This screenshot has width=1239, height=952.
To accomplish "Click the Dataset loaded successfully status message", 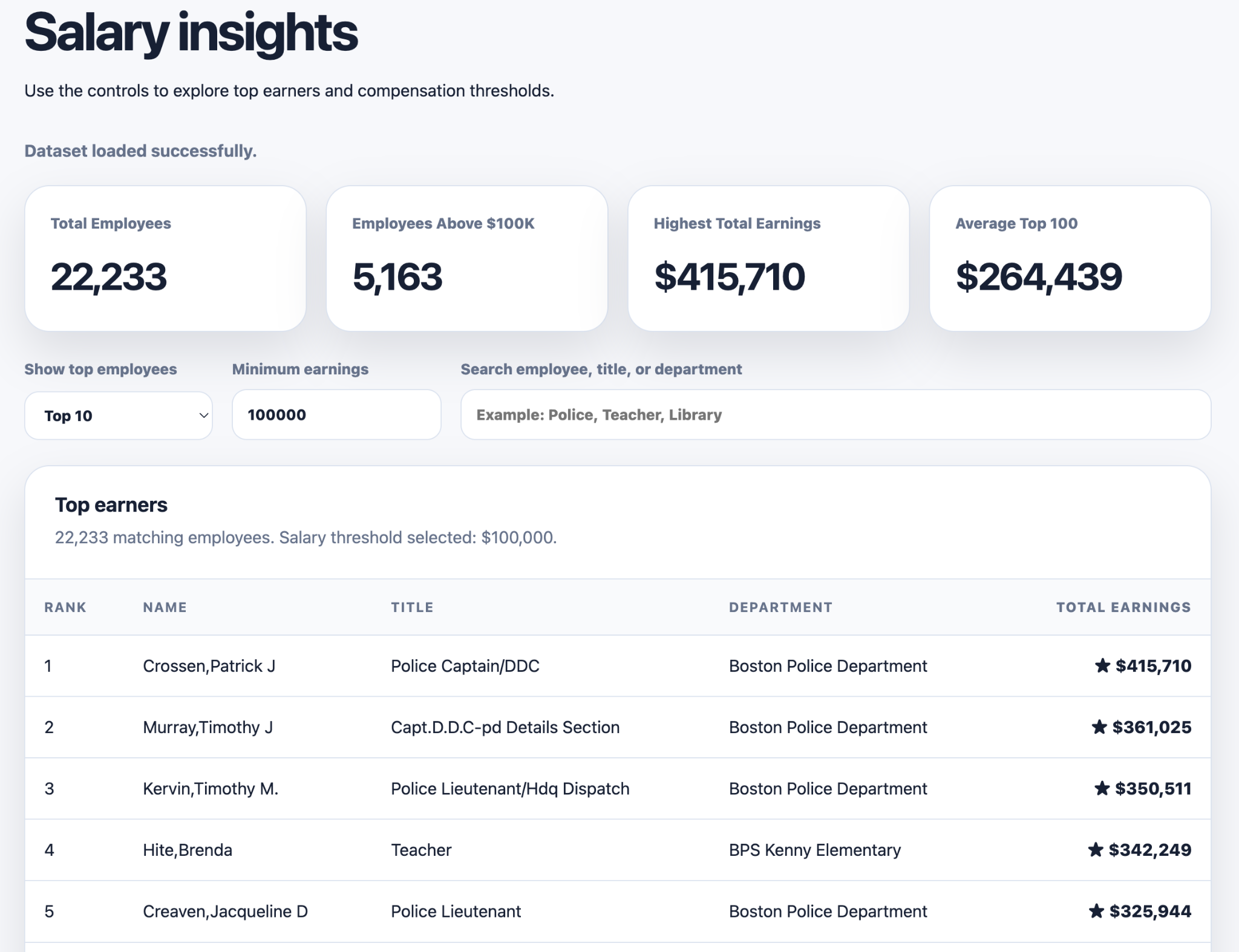I will click(140, 151).
